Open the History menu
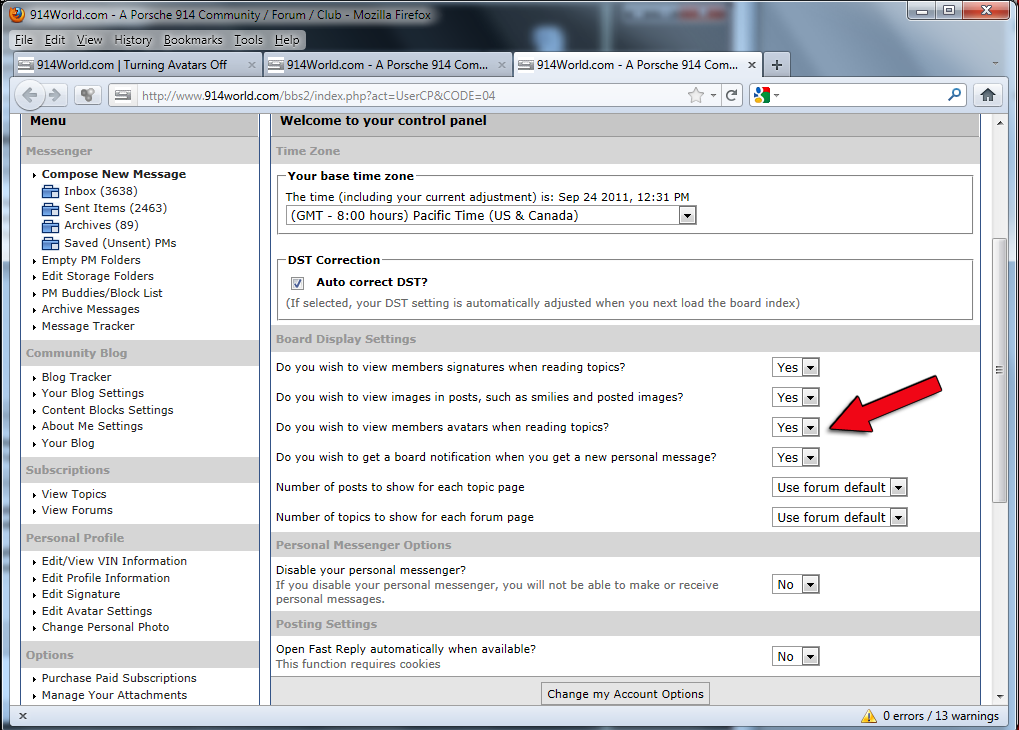This screenshot has height=730, width=1019. [133, 40]
